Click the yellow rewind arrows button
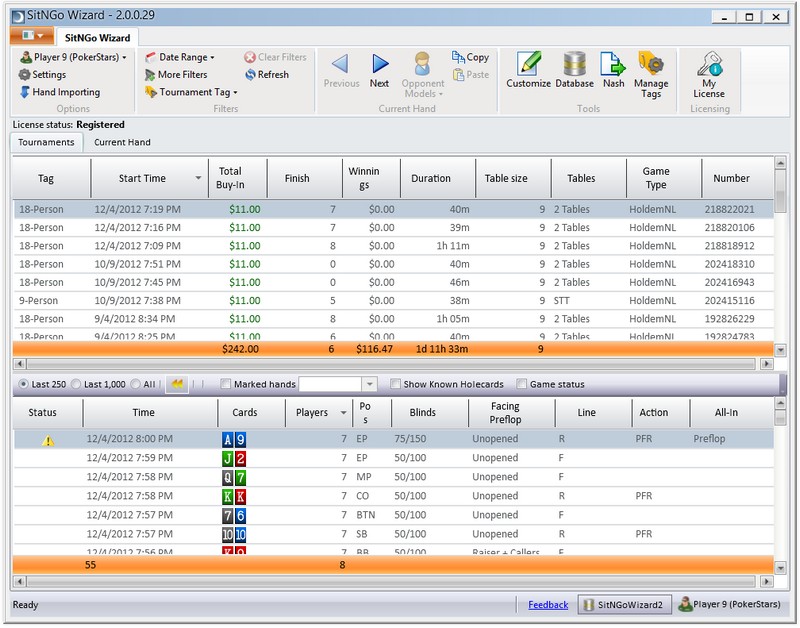Image resolution: width=800 pixels, height=628 pixels. point(176,384)
